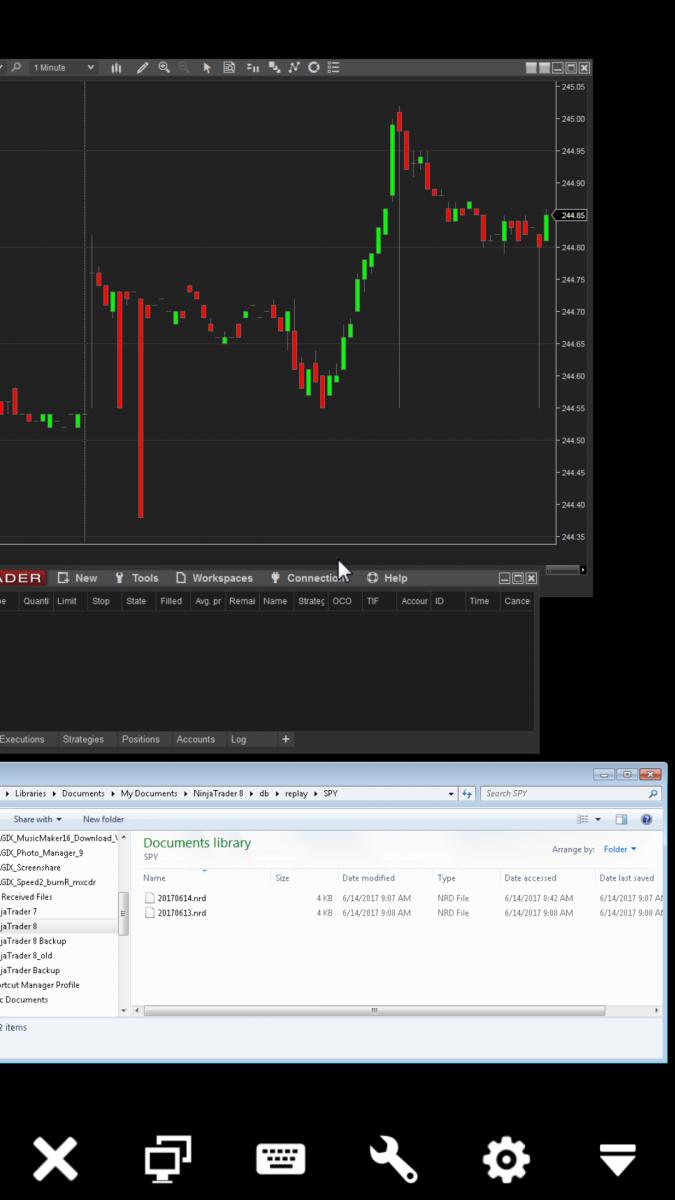The height and width of the screenshot is (1200, 675).
Task: Click the Time column header
Action: point(479,601)
